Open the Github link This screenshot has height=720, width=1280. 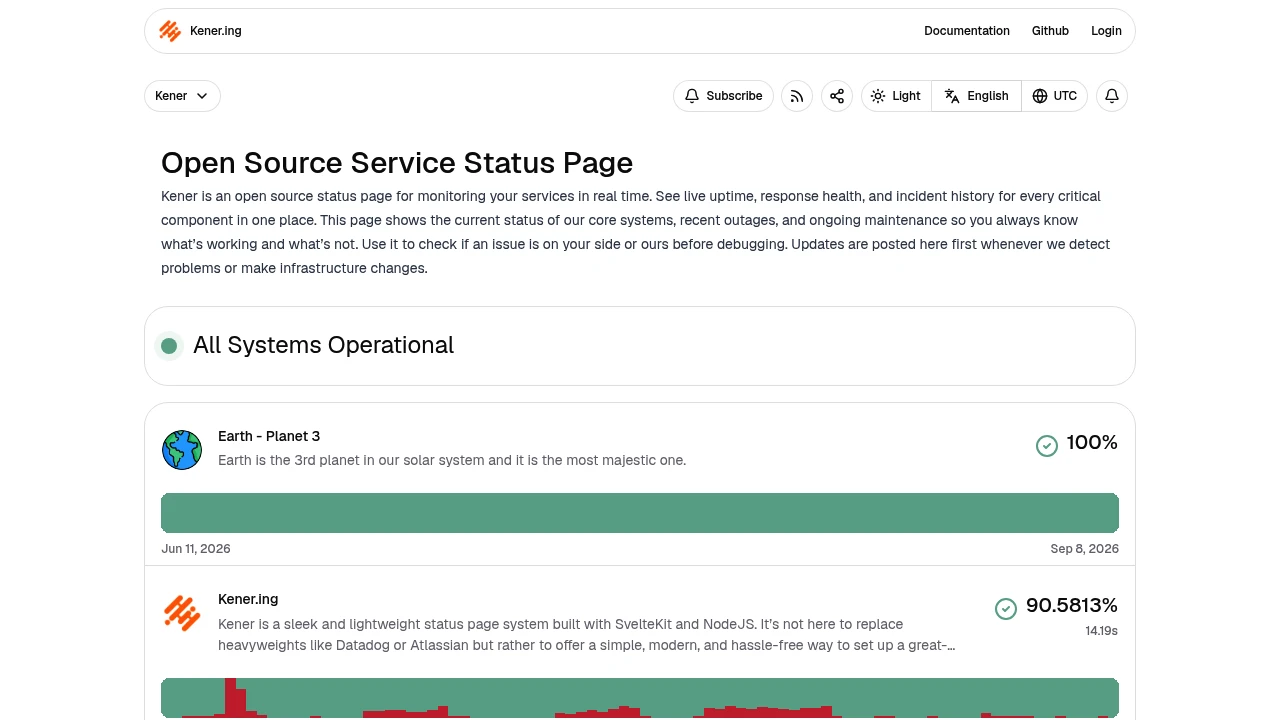(x=1050, y=31)
